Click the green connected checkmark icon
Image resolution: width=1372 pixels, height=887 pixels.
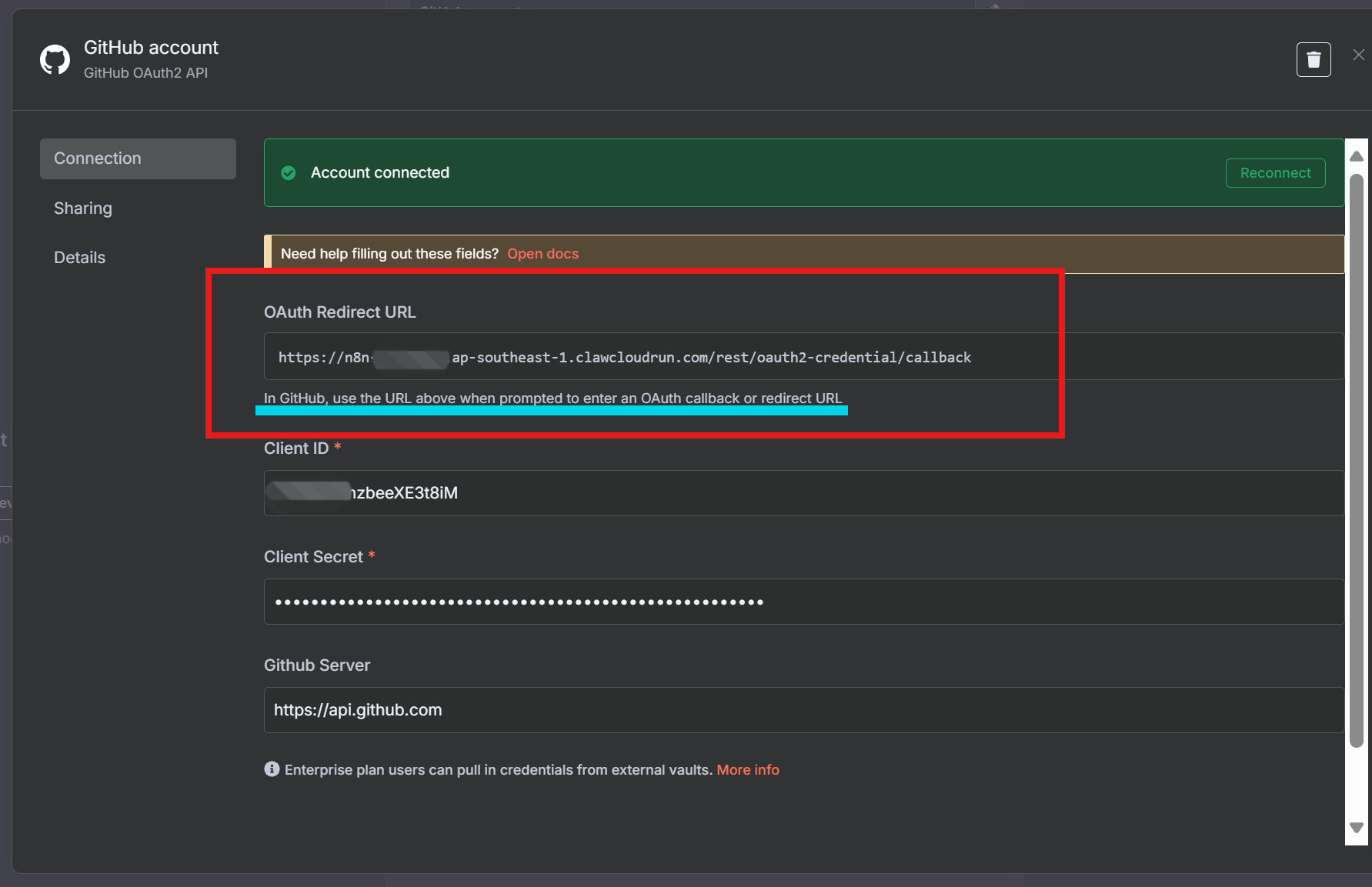click(x=289, y=173)
